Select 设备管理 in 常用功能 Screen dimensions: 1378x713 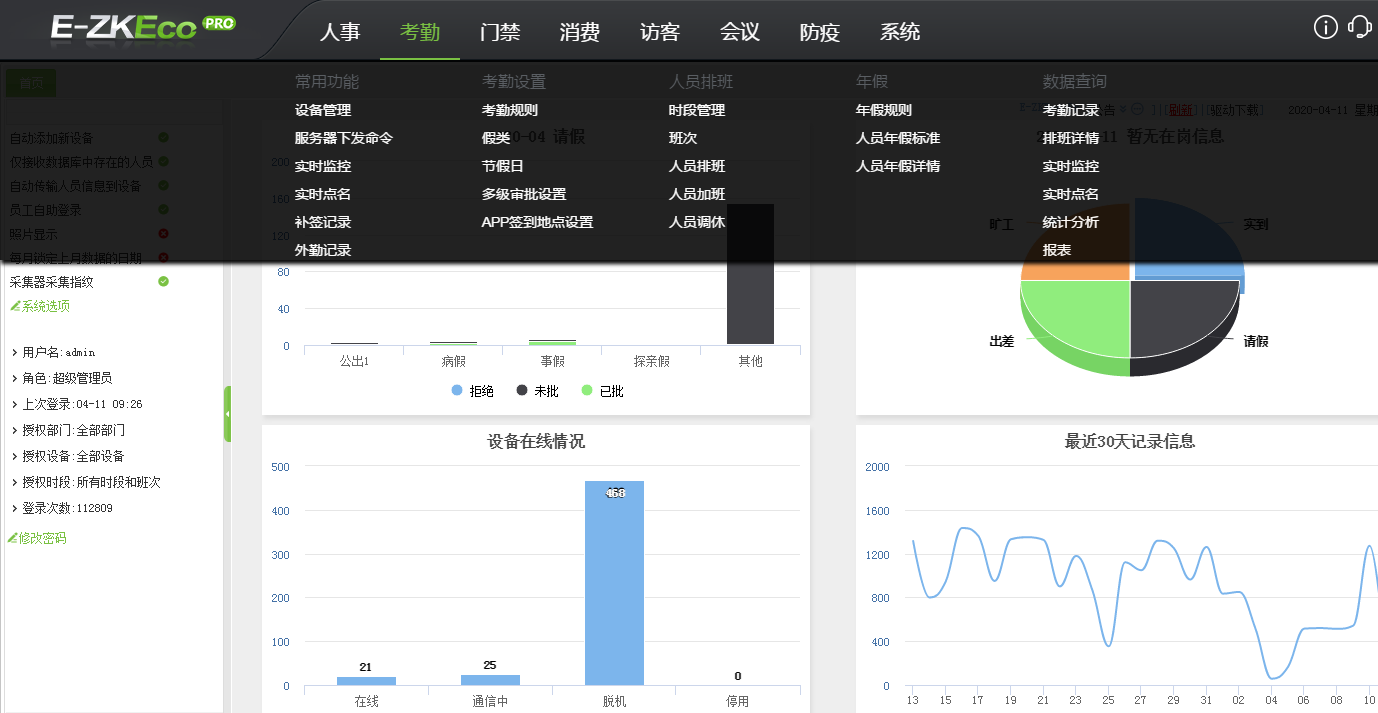(x=323, y=110)
